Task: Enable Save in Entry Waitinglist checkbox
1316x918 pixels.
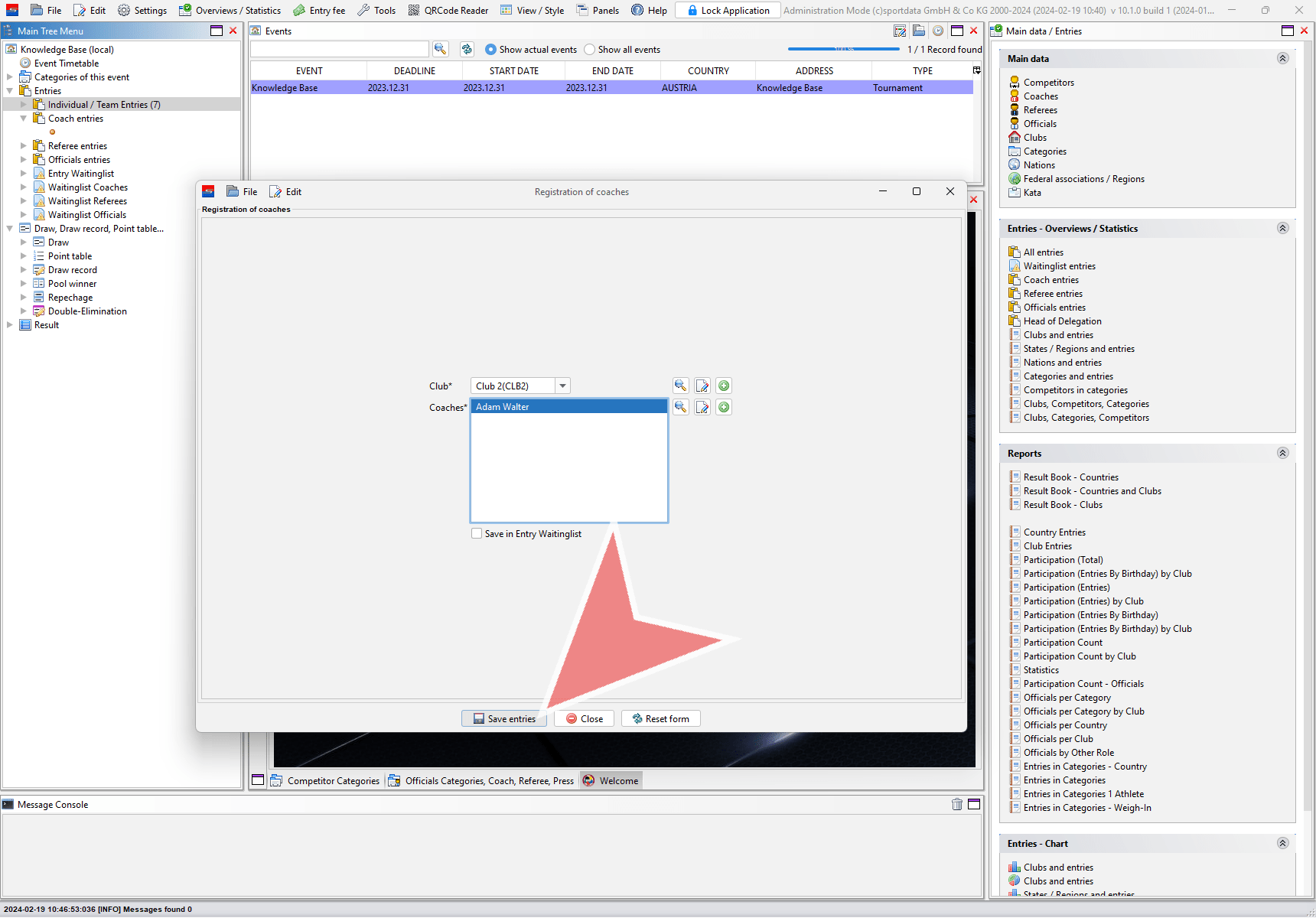Action: (x=477, y=534)
